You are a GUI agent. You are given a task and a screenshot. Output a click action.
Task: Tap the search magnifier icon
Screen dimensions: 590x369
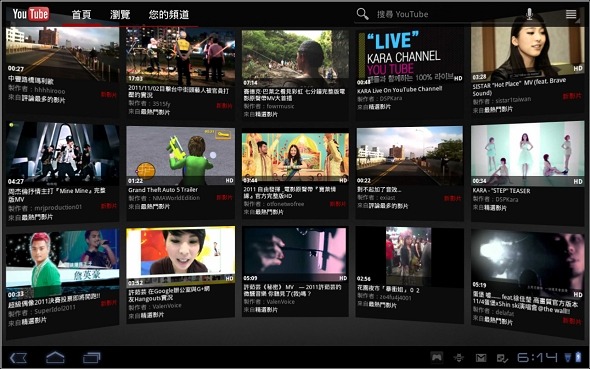(x=362, y=14)
